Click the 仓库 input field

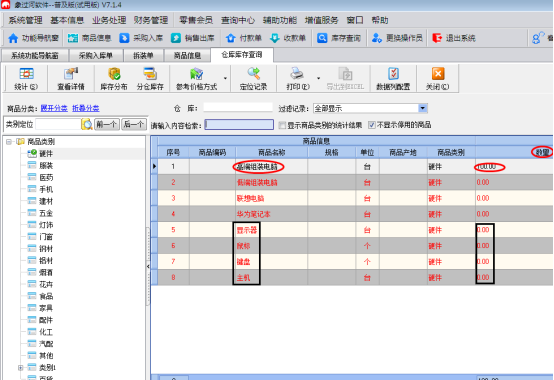(x=238, y=108)
